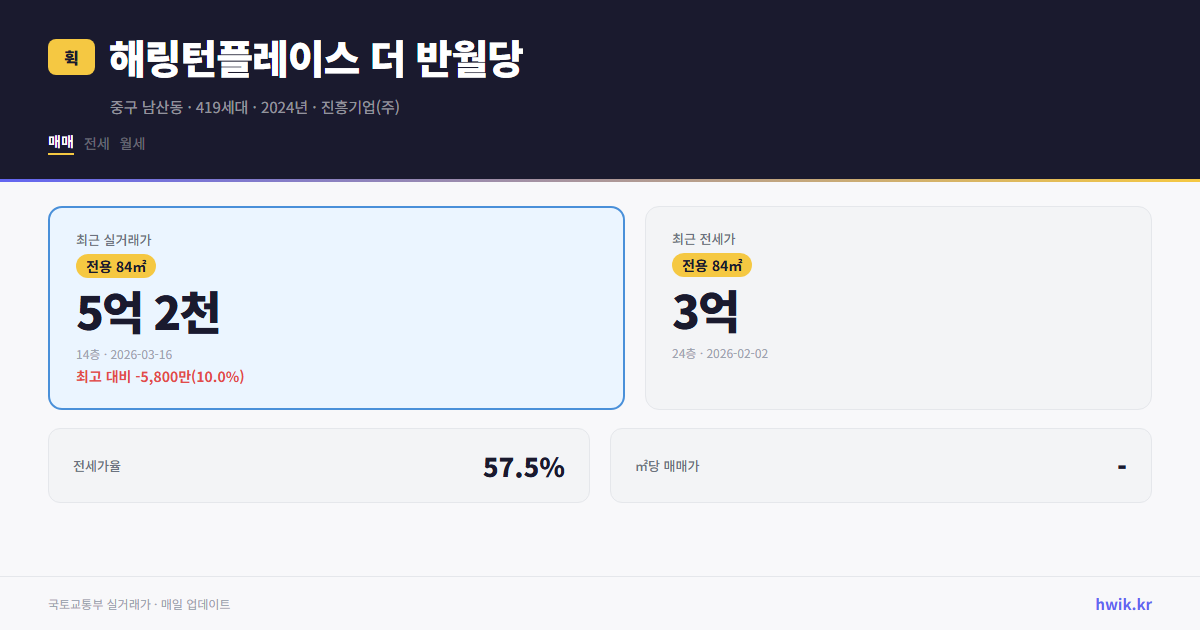Open the 최근 전세가 card
Viewport: 1200px width, 630px height.
pos(898,307)
